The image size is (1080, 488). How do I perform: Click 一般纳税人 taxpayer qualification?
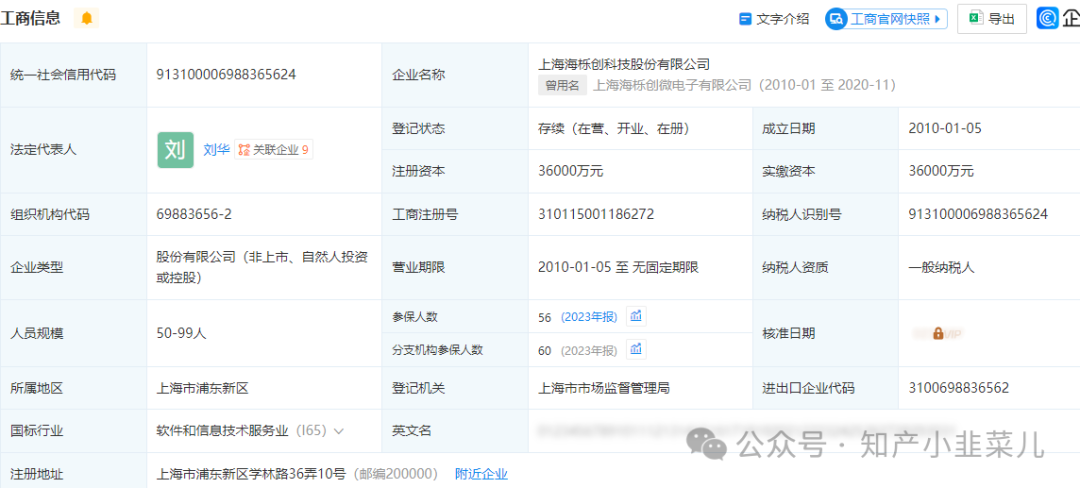[942, 268]
